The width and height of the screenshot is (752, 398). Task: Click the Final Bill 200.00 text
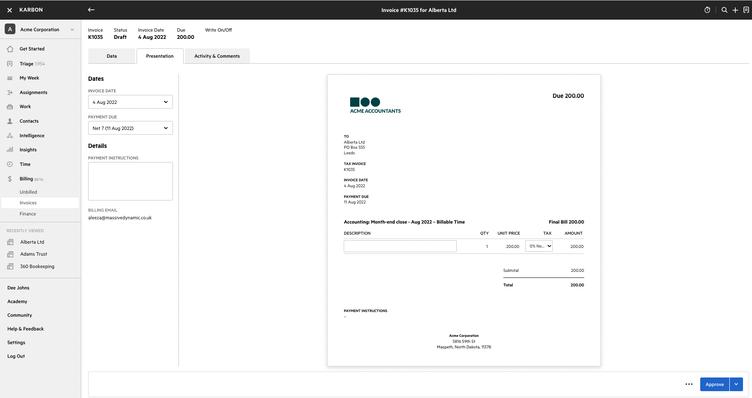(566, 222)
